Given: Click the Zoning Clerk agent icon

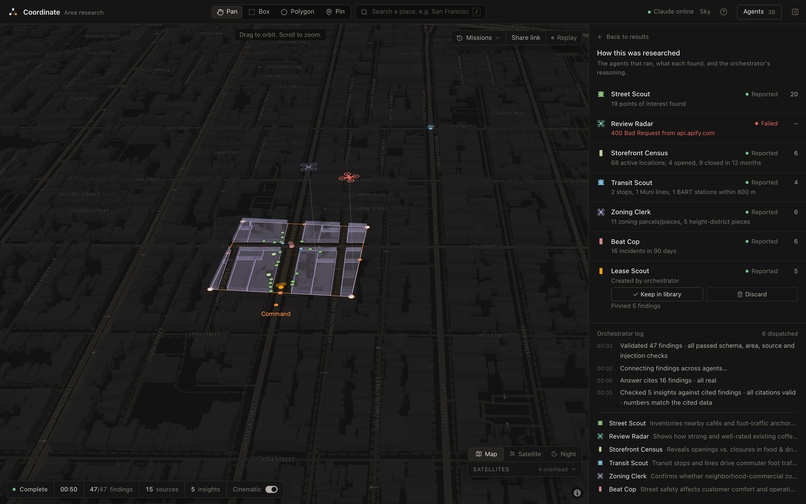Looking at the screenshot, I should (x=600, y=212).
